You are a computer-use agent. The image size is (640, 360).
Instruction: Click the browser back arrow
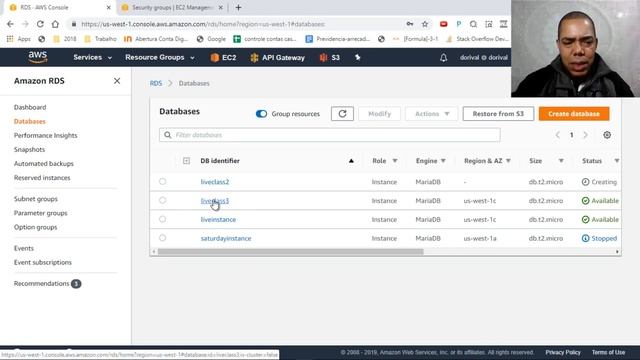click(x=10, y=24)
